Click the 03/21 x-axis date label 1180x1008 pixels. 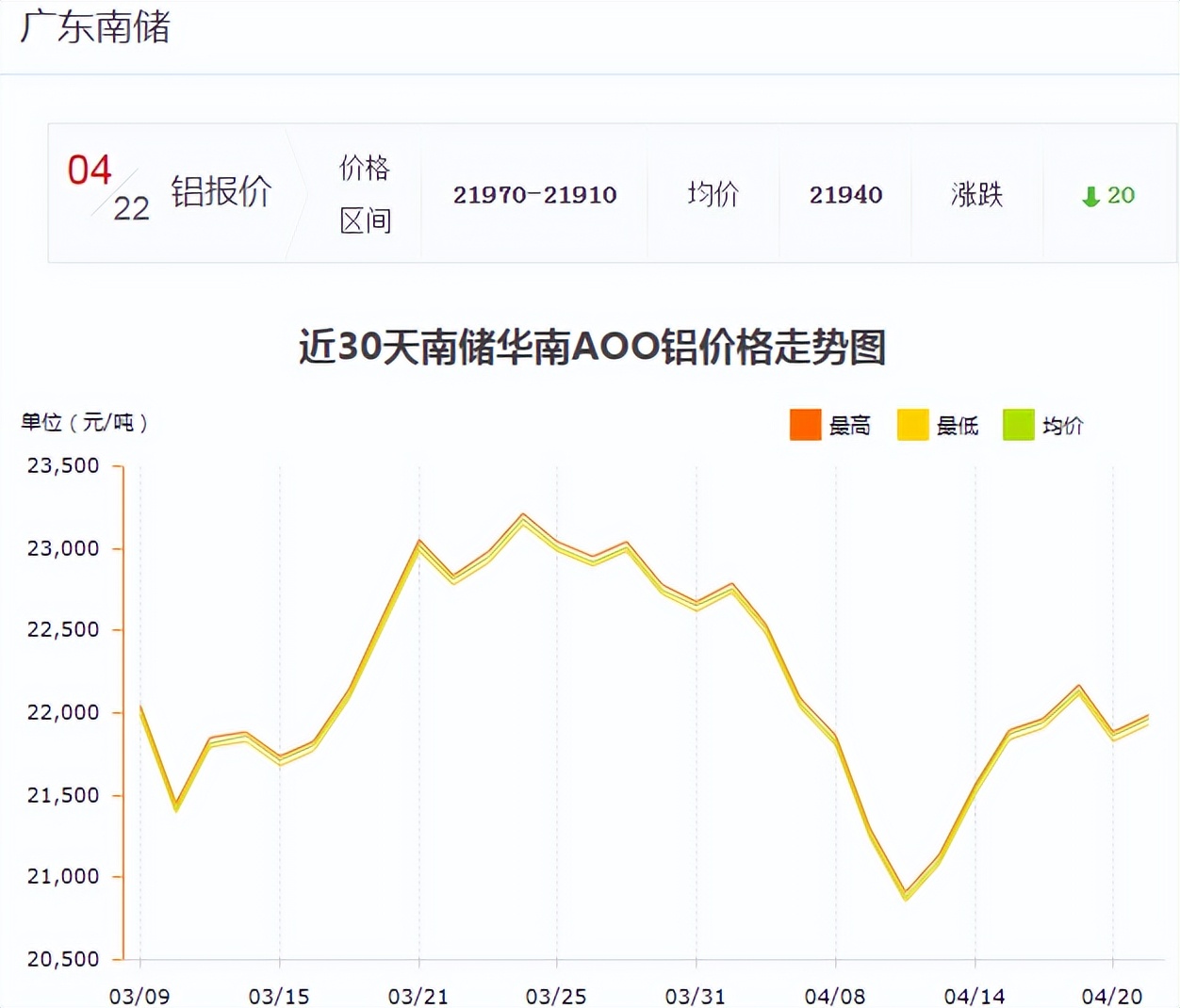(418, 995)
